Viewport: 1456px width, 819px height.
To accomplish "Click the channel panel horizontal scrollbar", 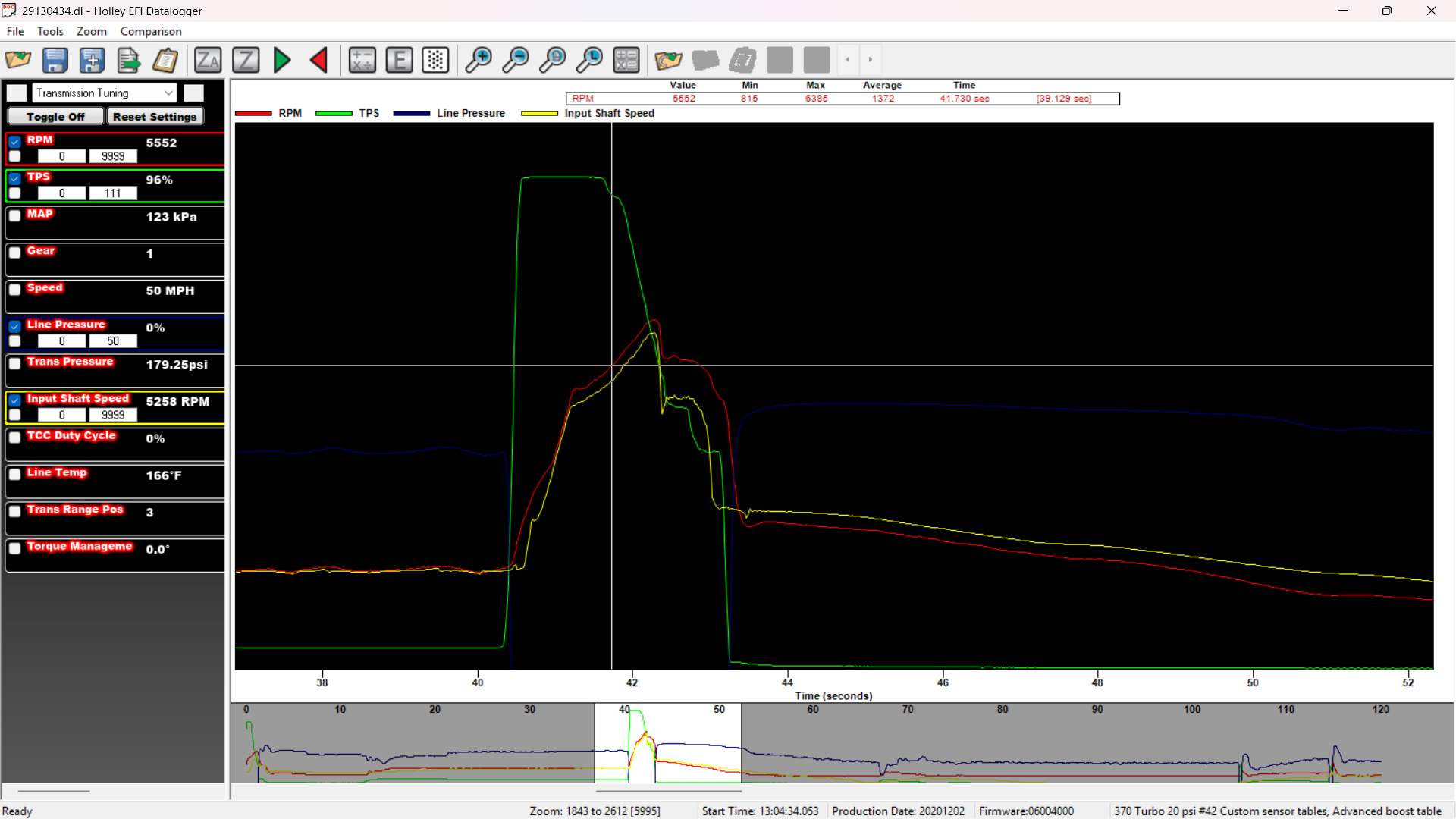I will (x=54, y=791).
